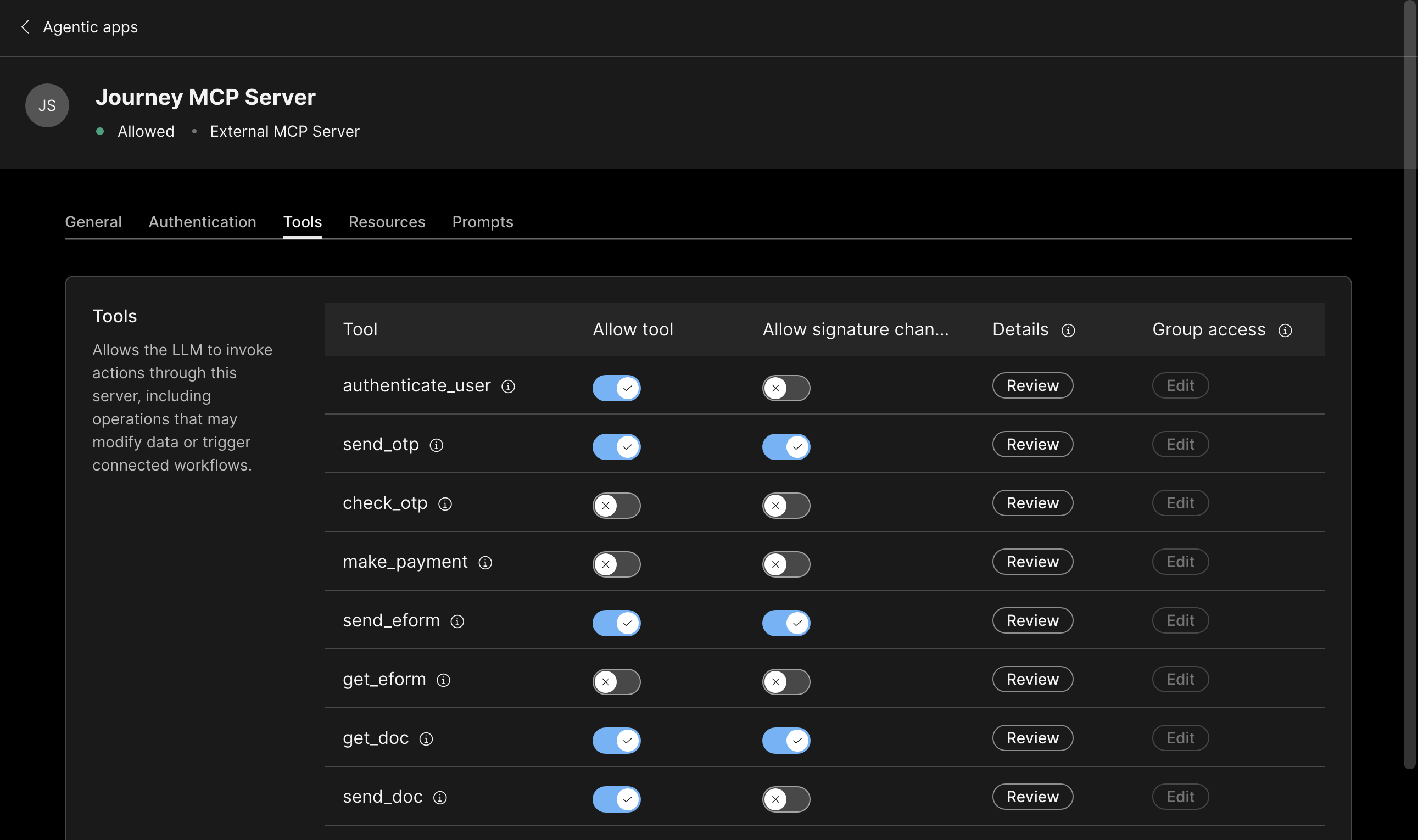The height and width of the screenshot is (840, 1418).
Task: Click the Group access info icon
Action: tap(1286, 330)
